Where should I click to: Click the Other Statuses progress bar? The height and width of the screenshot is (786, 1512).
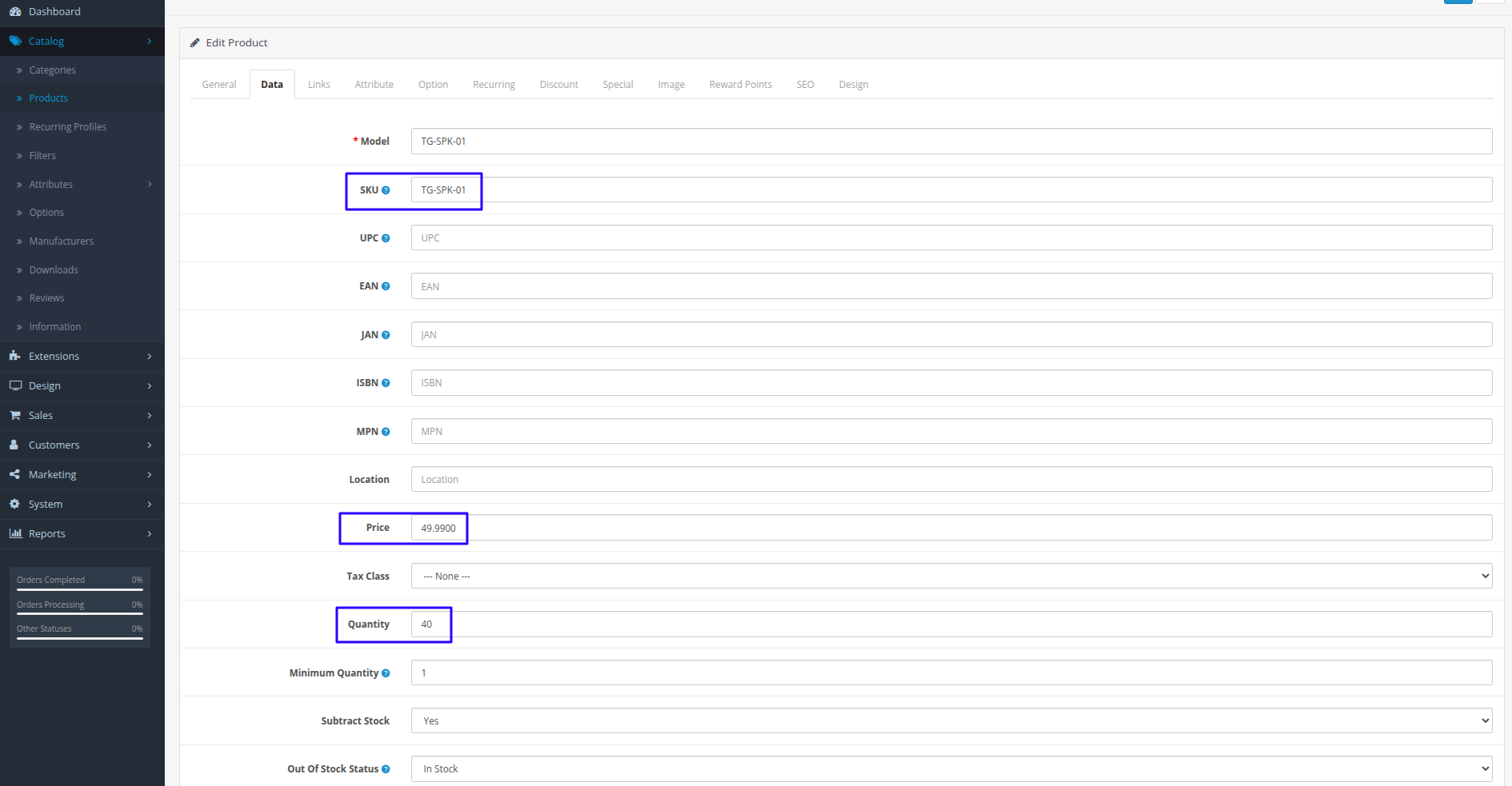[80, 638]
